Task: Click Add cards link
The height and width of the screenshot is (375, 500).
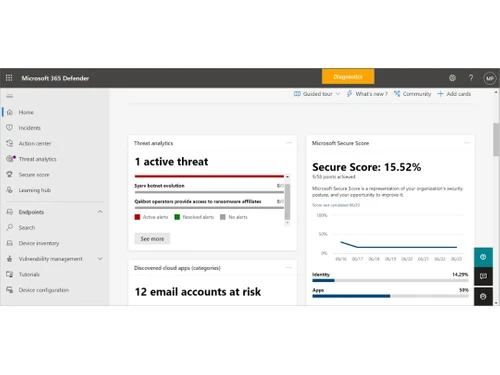Action: pyautogui.click(x=459, y=94)
